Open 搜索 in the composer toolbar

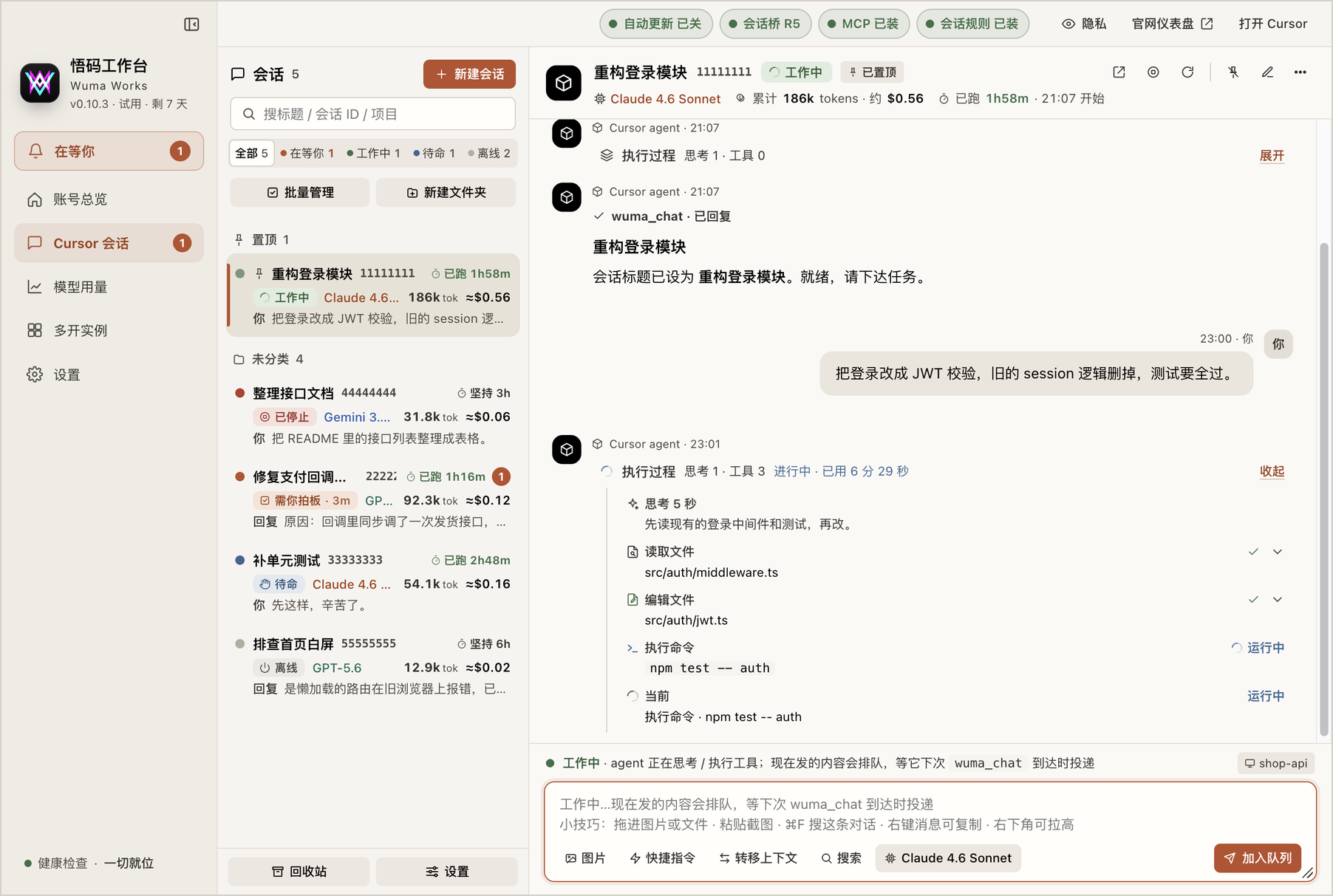(x=841, y=858)
